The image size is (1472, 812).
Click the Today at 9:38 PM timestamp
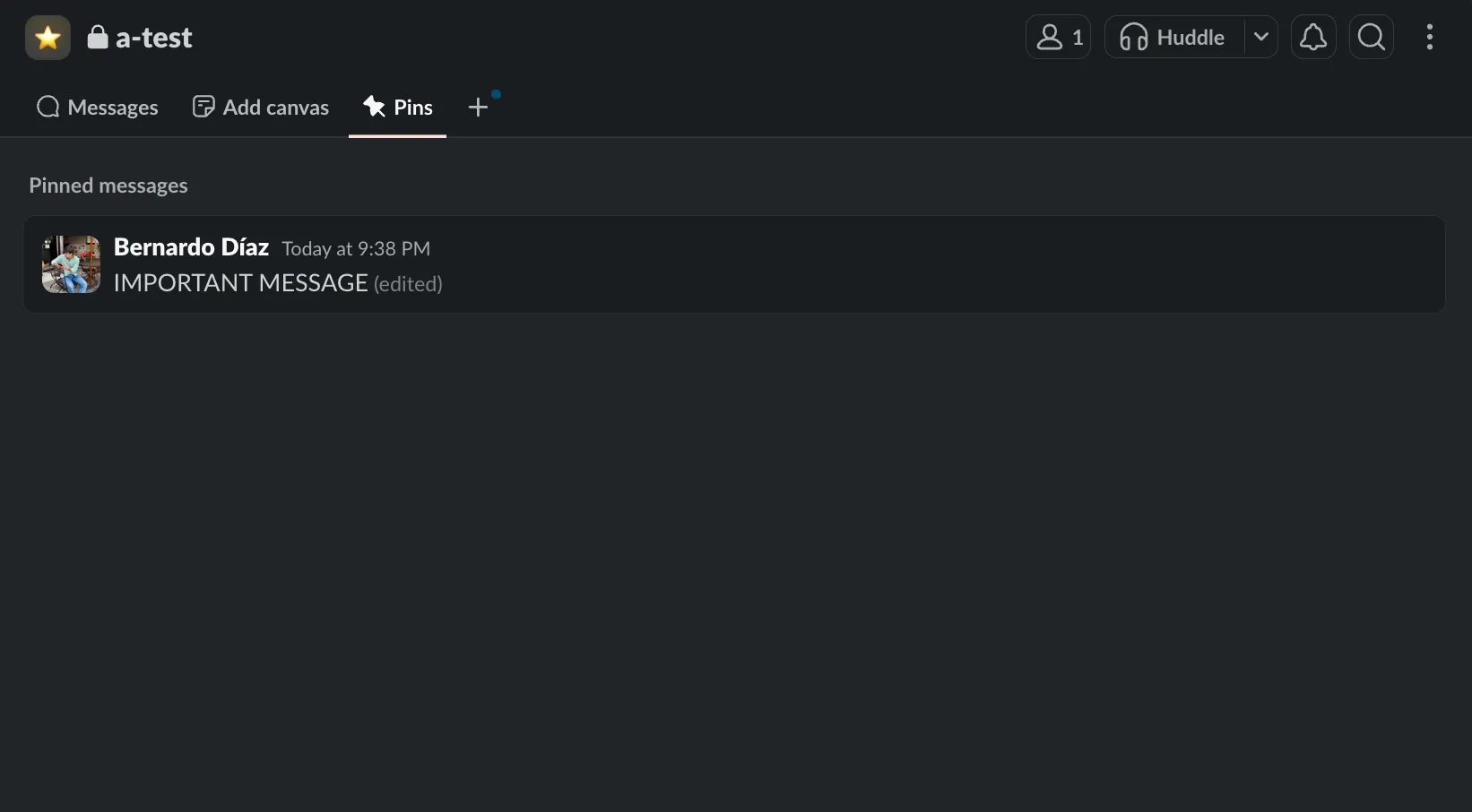pyautogui.click(x=356, y=248)
